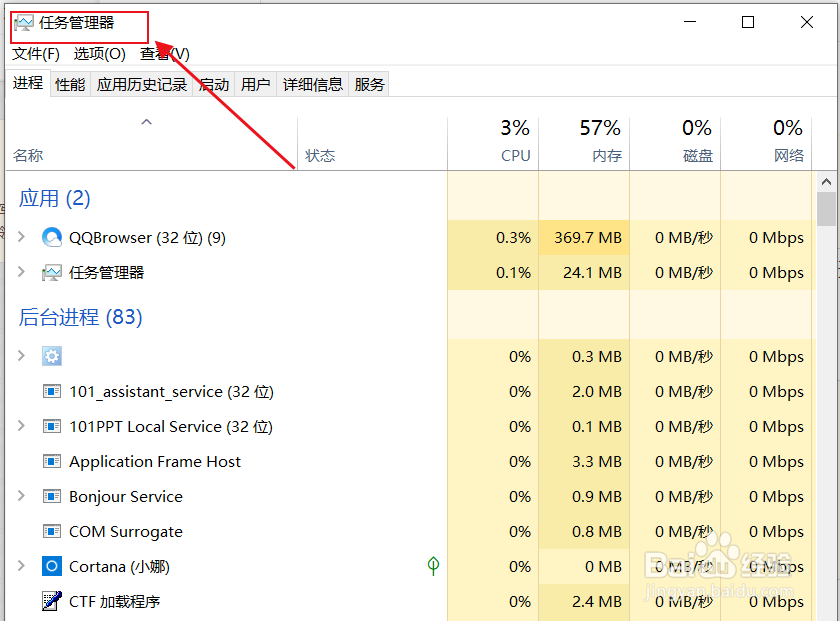Click the gear icon of unnamed background process
The height and width of the screenshot is (621, 840).
pos(52,357)
